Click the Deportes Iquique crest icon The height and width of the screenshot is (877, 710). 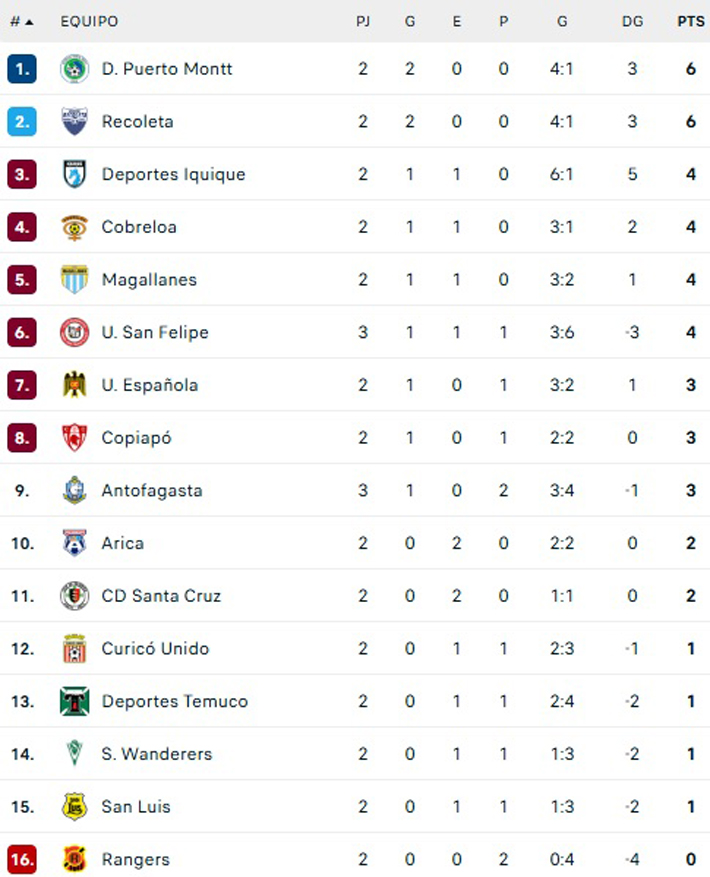(x=74, y=174)
